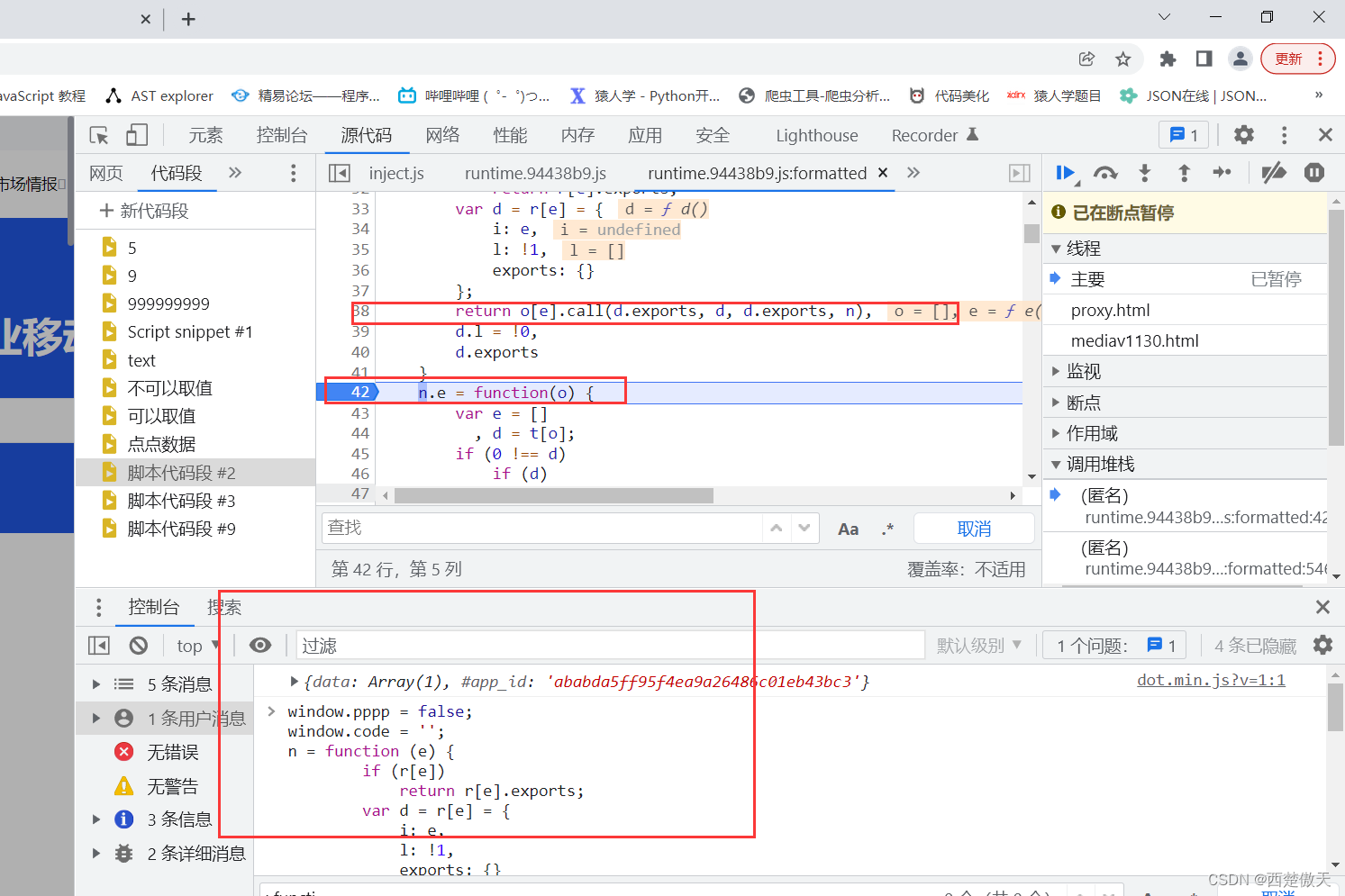Open the 默认级别 log level dropdown

979,646
